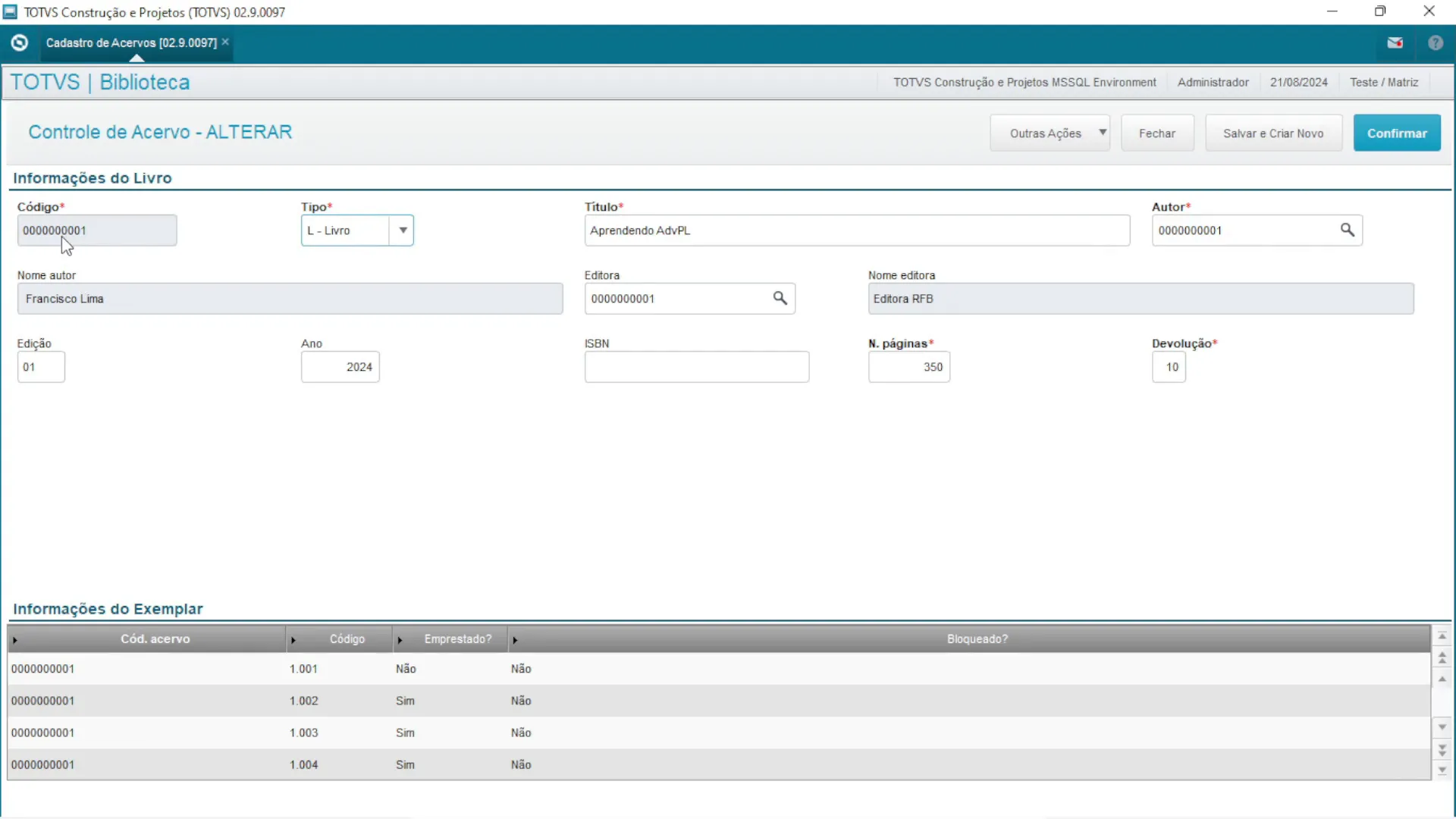Open the help question mark icon
This screenshot has height=819, width=1456.
point(1436,43)
